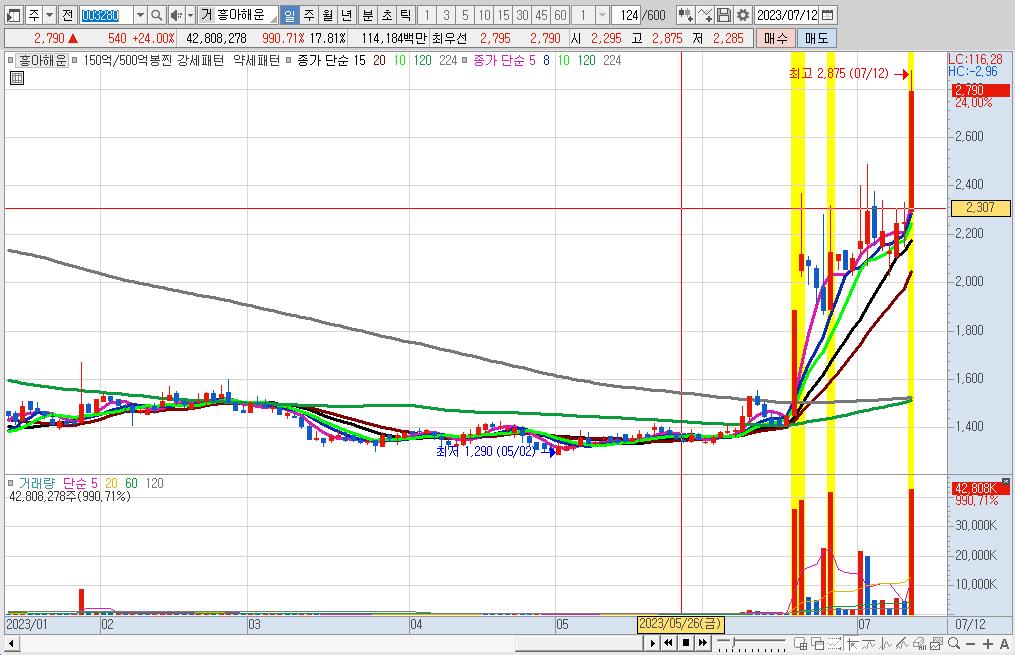Adjust the replay speed slider
The height and width of the screenshot is (655, 1015).
(x=734, y=641)
